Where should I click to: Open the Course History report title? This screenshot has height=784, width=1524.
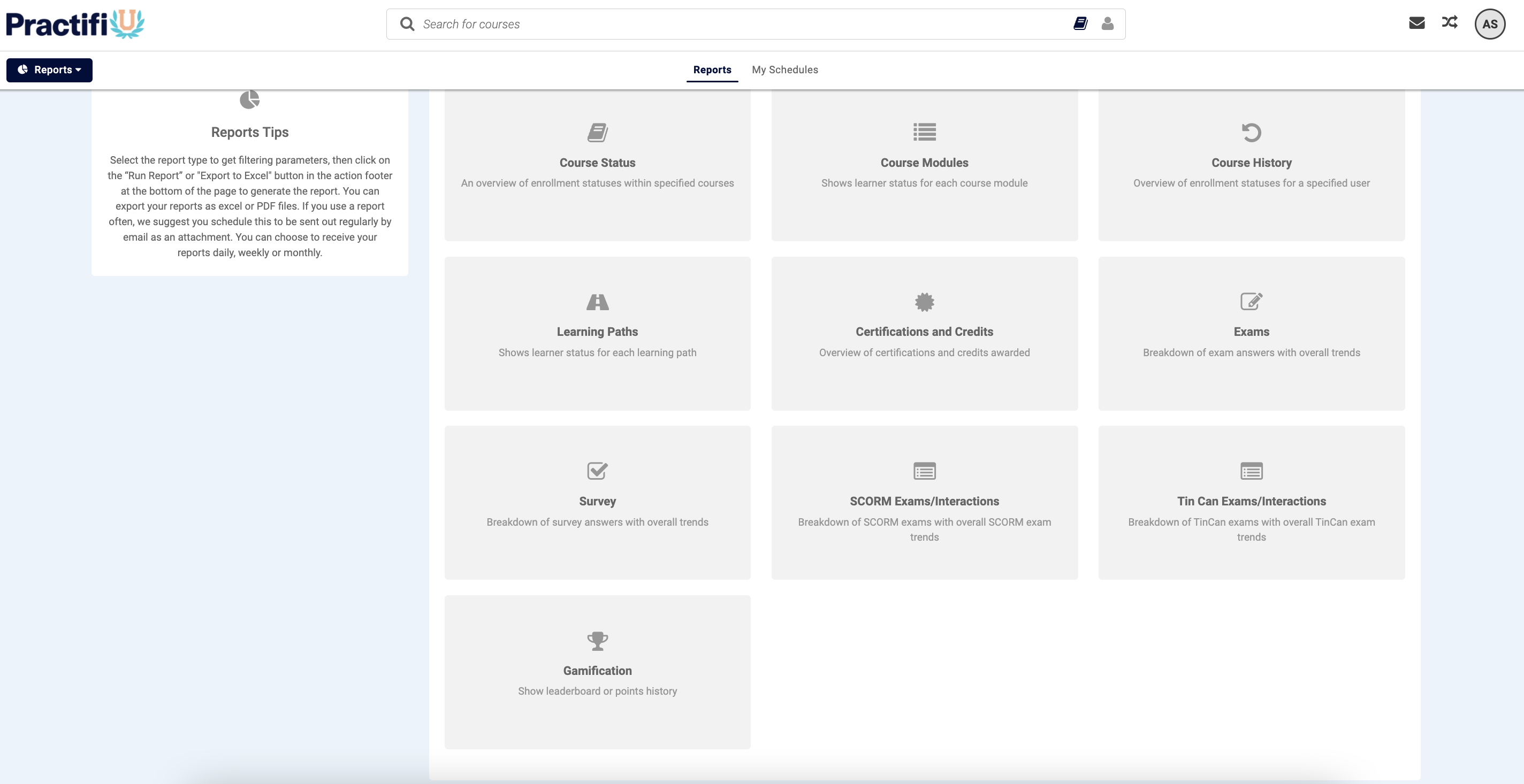(1251, 163)
